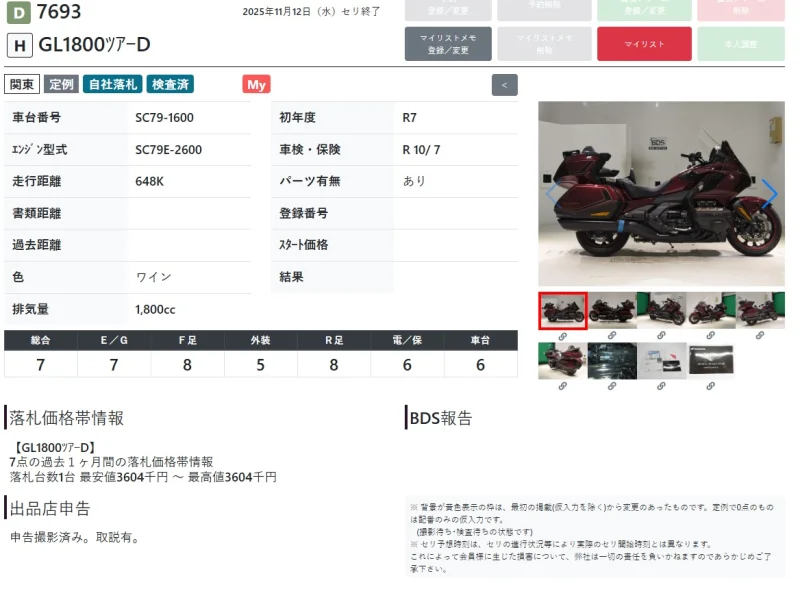Click the color value ワイン
Viewport: 800px width, 600px height.
pyautogui.click(x=154, y=277)
